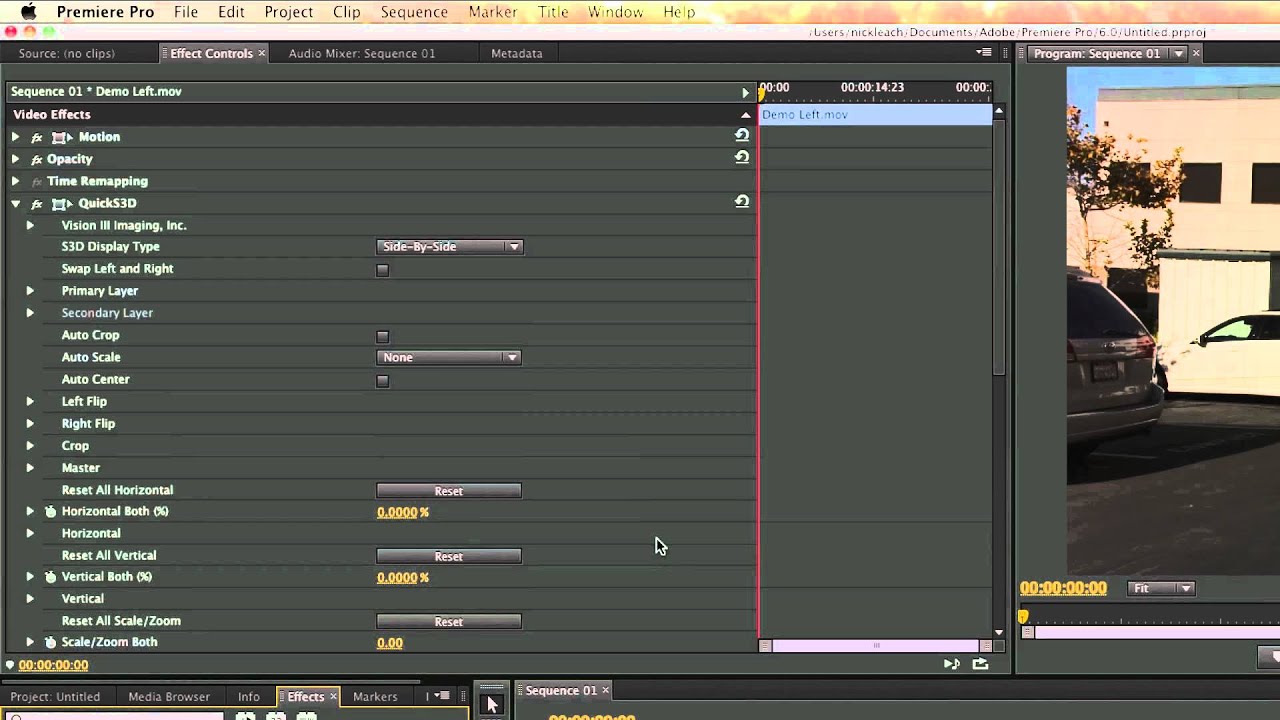Close the Sequence 01 timeline tab
Viewport: 1280px width, 720px height.
[x=605, y=690]
